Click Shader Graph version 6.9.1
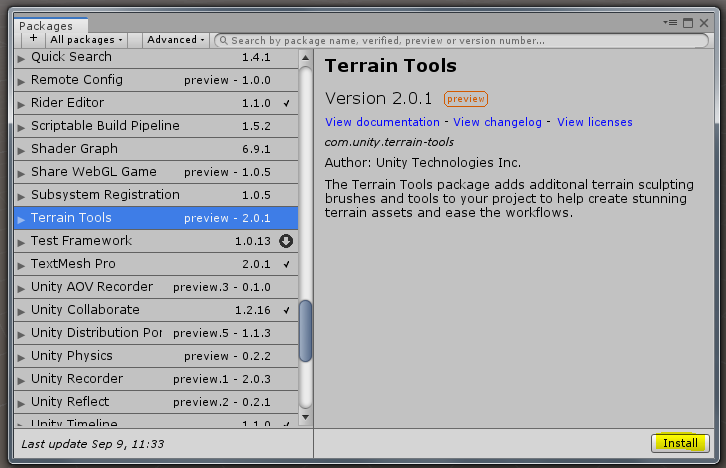 256,149
